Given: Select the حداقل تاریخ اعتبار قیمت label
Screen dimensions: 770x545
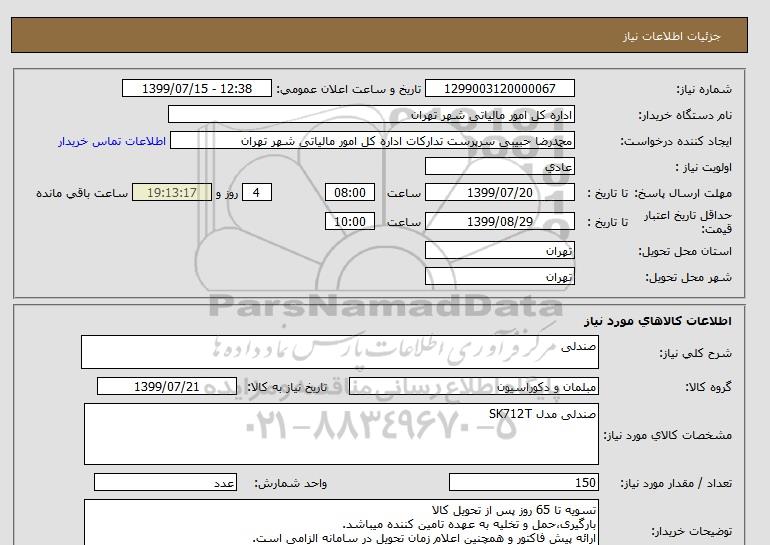Looking at the screenshot, I should pyautogui.click(x=688, y=222).
